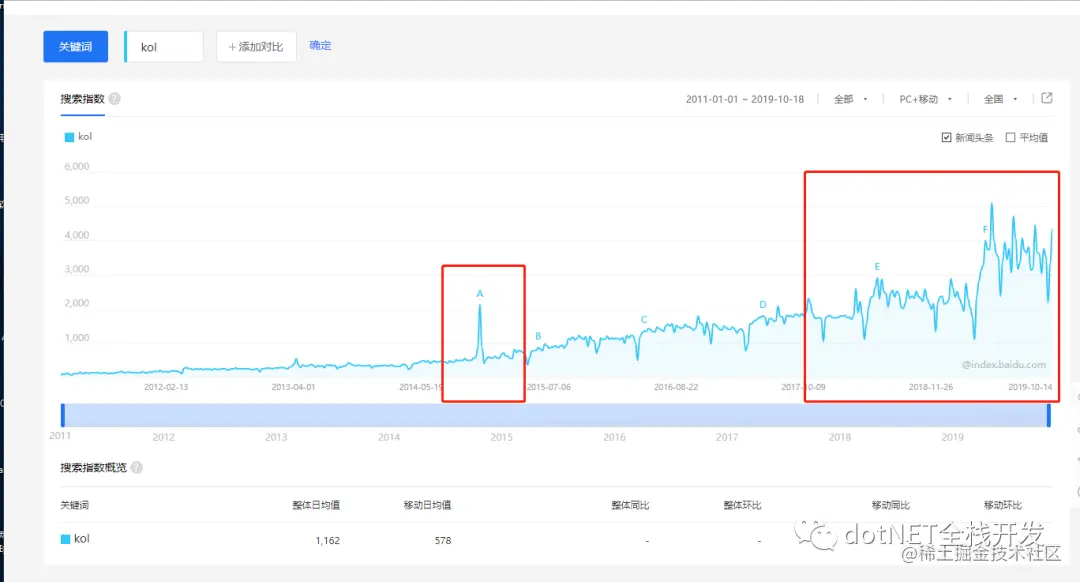Click the 整体日均值 column header
The image size is (1080, 582).
pyautogui.click(x=315, y=505)
